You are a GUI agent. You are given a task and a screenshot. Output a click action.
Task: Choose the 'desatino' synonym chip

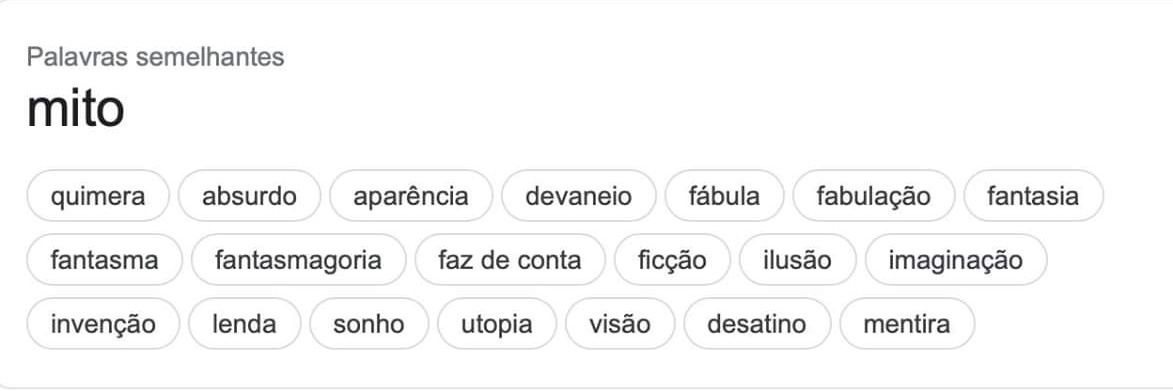click(757, 324)
